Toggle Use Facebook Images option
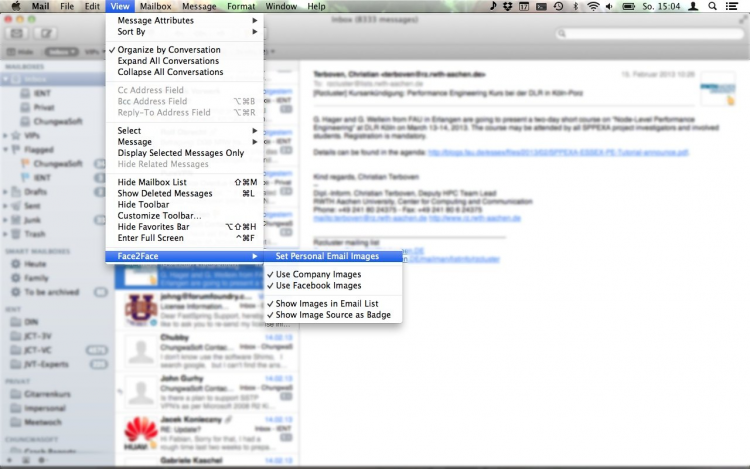 coord(333,285)
